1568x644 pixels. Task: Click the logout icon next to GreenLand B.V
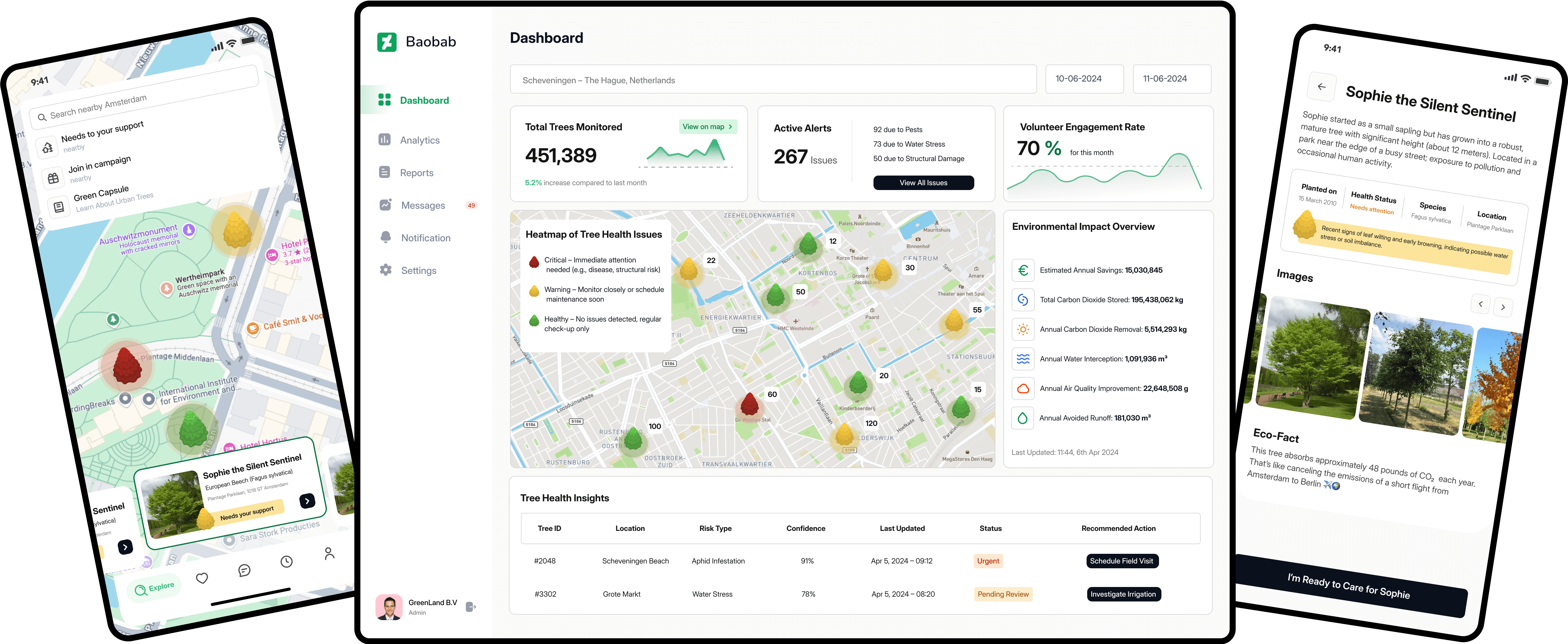[471, 606]
